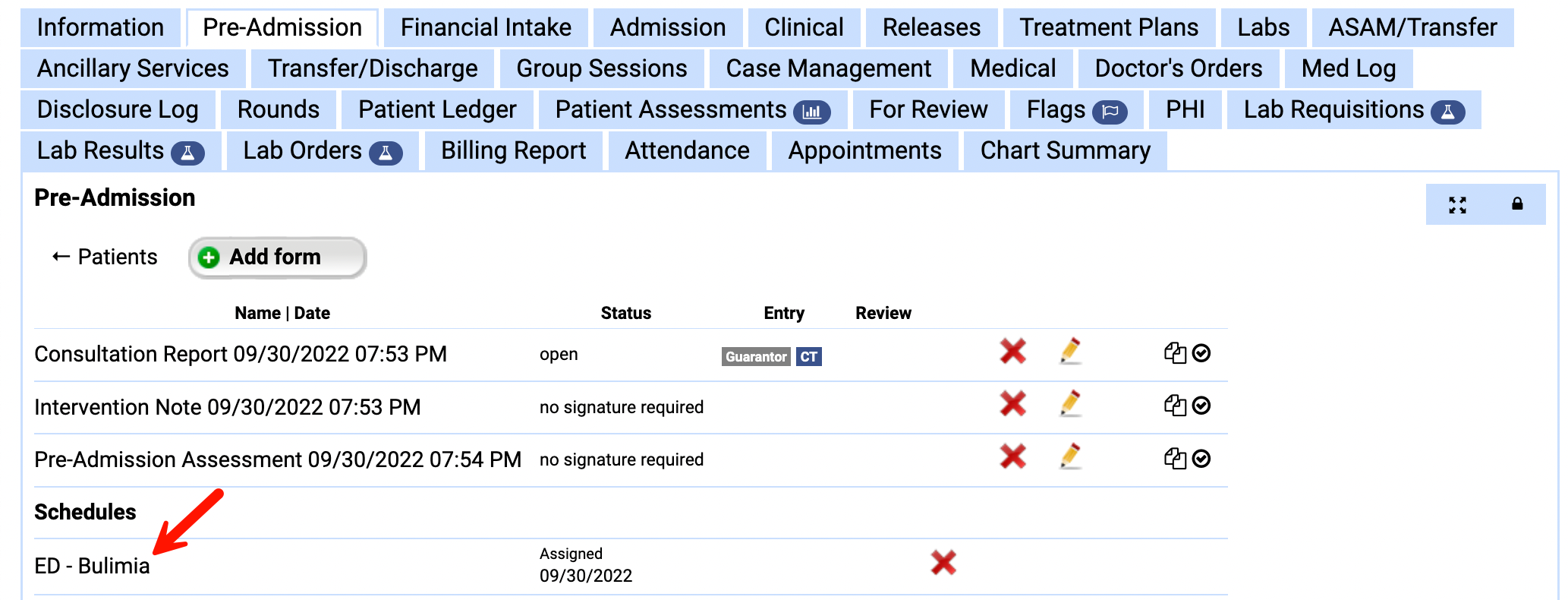Open the ED - Bulimia schedule
The image size is (1568, 600).
pos(92,566)
